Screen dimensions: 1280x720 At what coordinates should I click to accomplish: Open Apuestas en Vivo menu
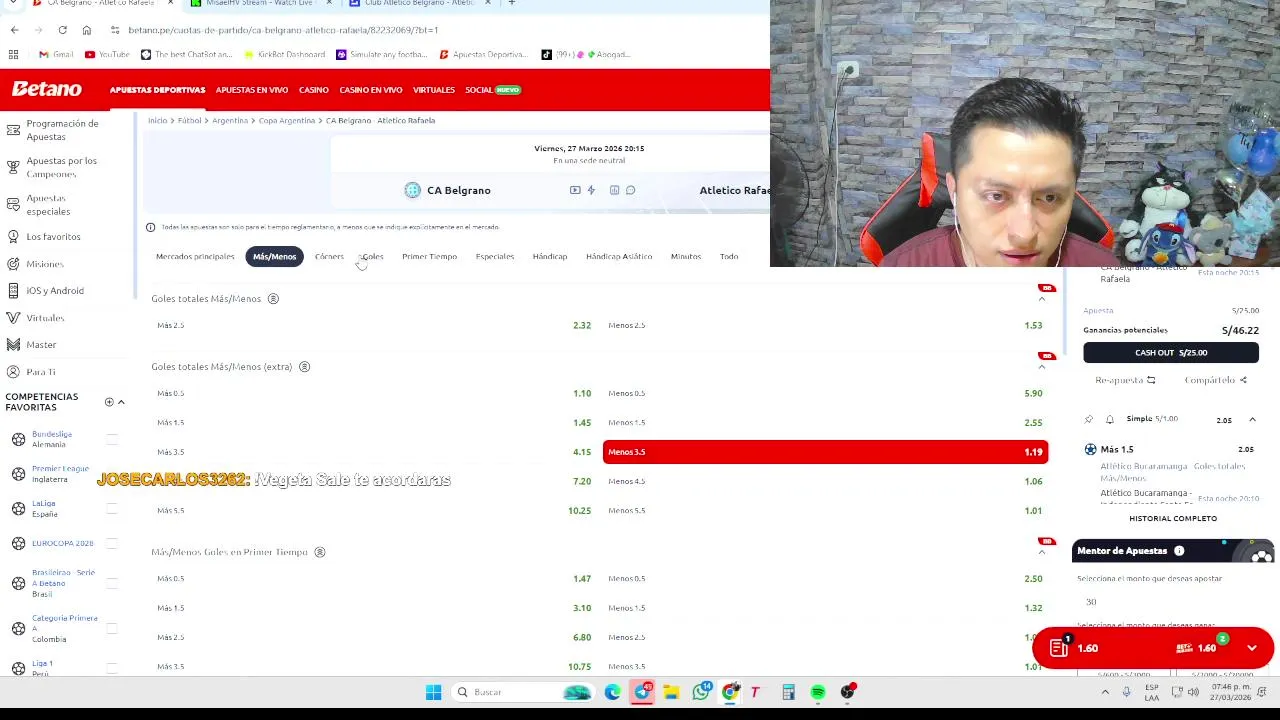point(252,90)
